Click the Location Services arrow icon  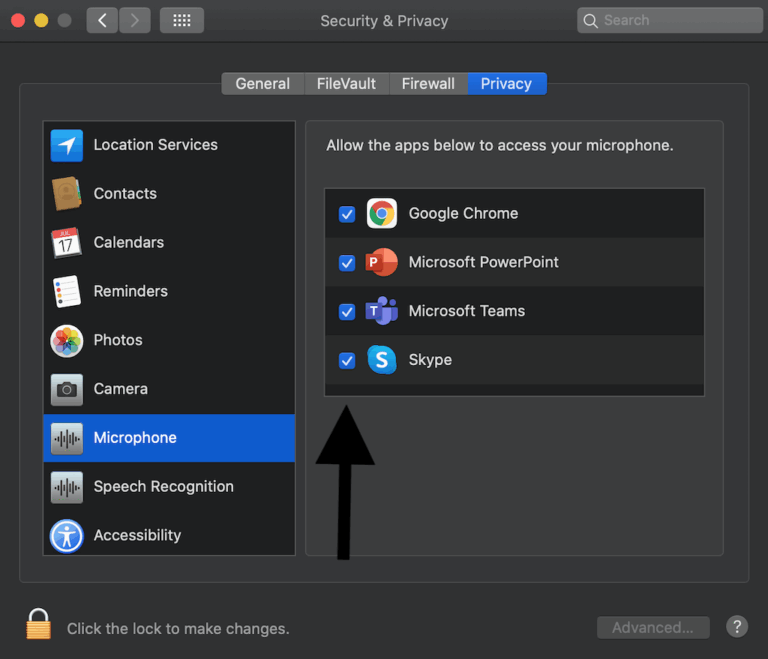pos(67,145)
